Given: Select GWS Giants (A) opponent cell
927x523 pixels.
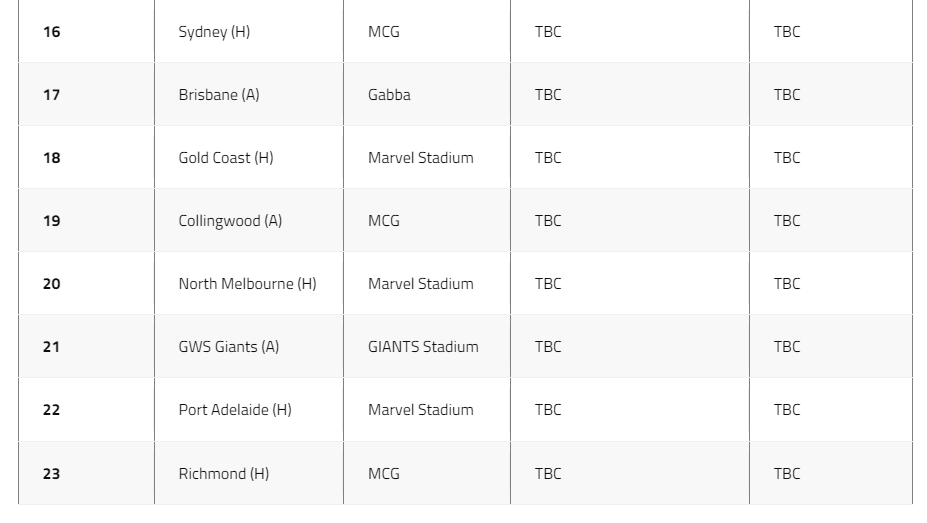Looking at the screenshot, I should tap(249, 347).
